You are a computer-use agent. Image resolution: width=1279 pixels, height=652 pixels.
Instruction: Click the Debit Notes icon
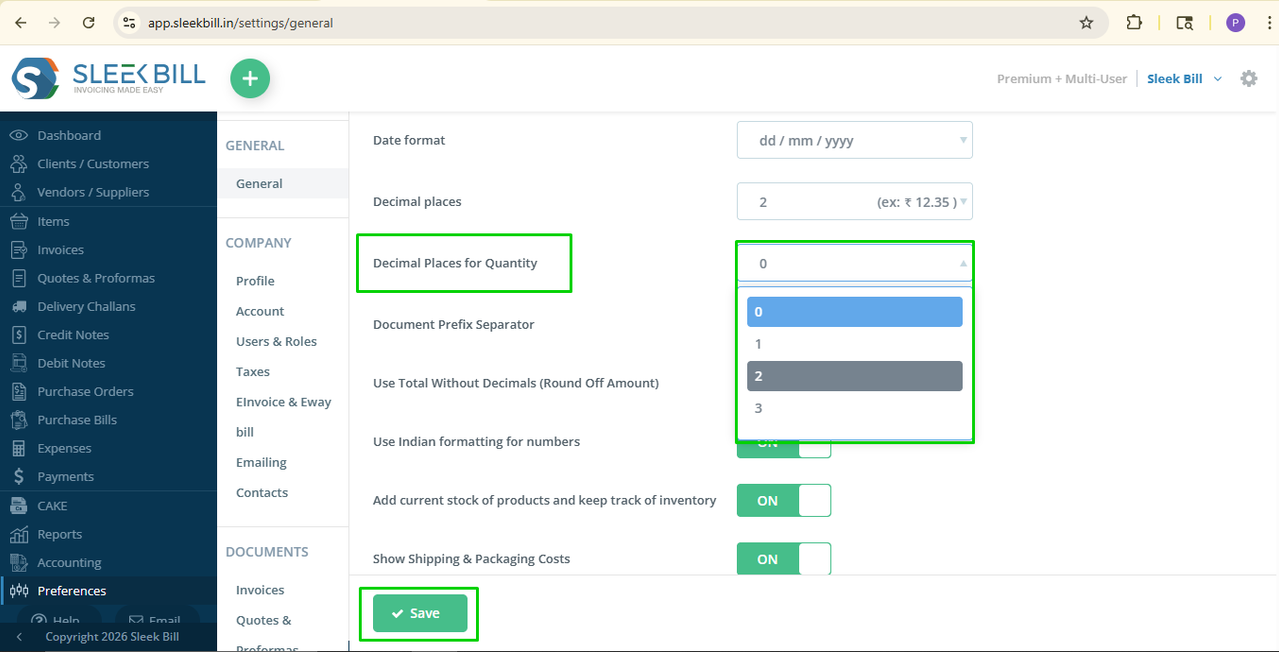click(x=18, y=363)
